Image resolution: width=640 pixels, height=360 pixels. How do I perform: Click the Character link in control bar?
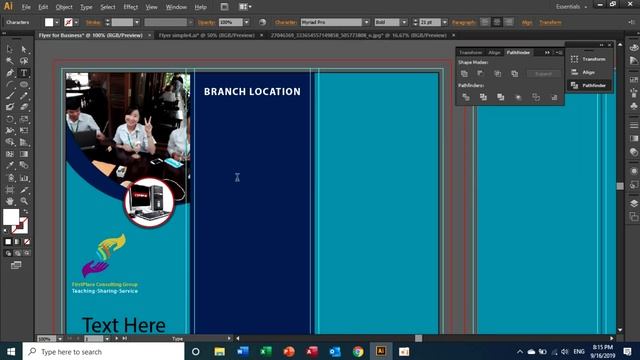pos(286,22)
